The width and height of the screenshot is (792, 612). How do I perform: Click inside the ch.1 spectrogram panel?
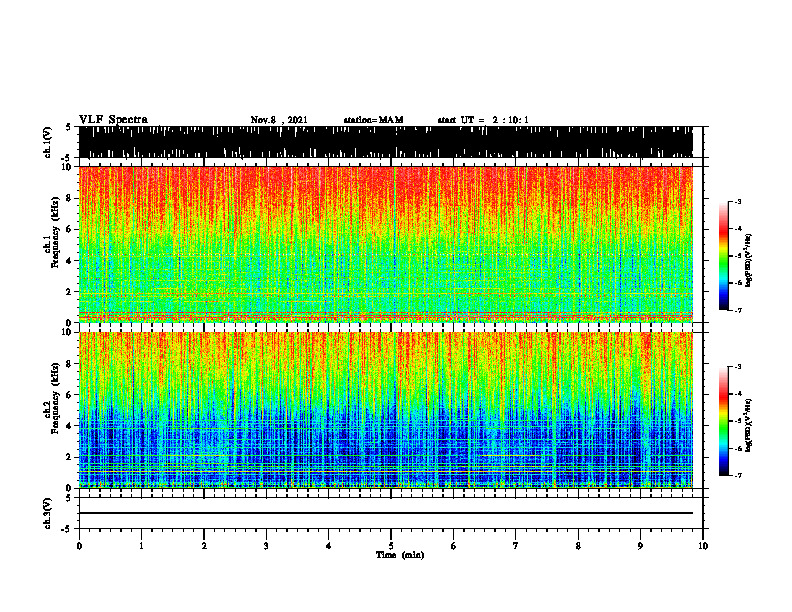click(x=385, y=244)
